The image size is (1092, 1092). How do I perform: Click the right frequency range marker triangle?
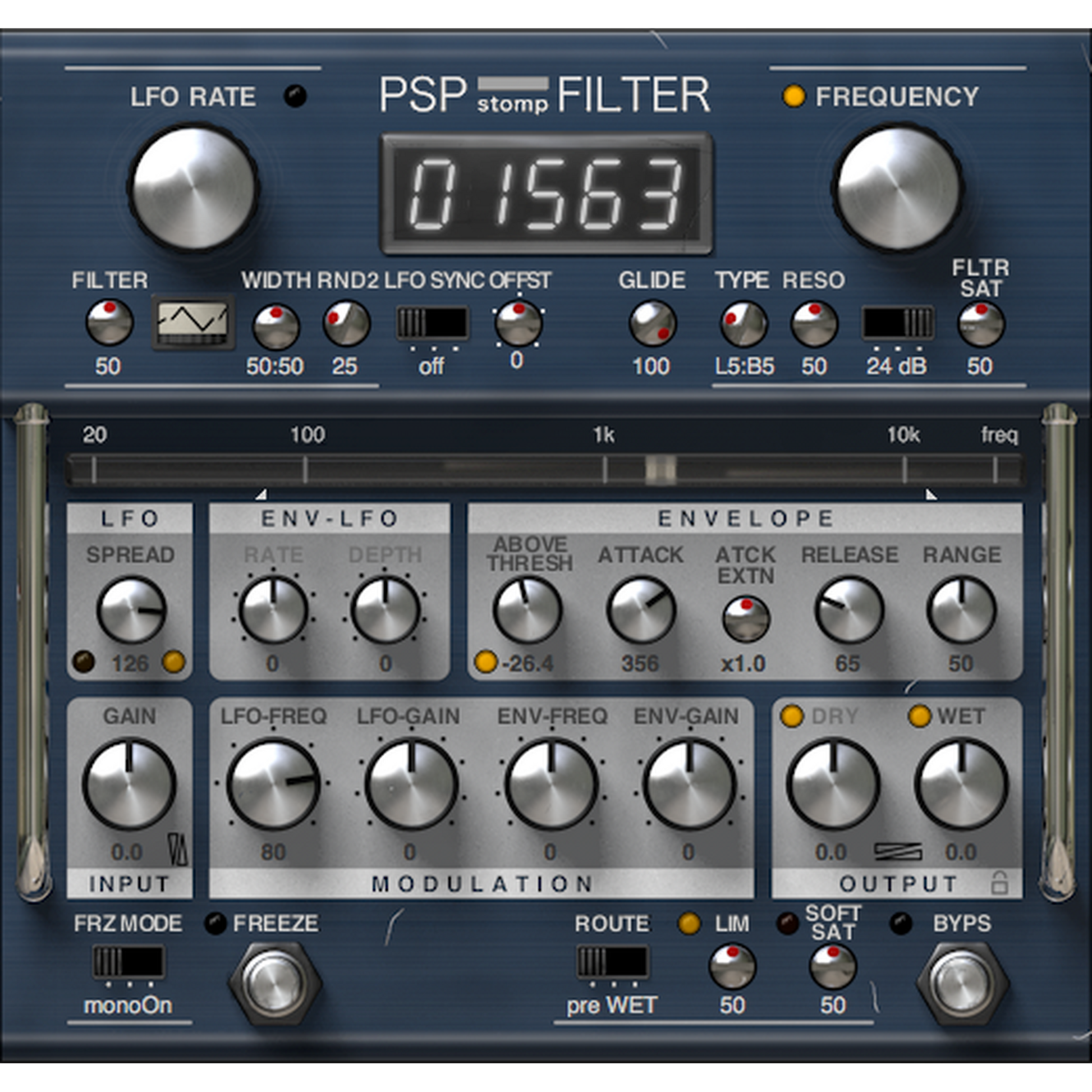pos(931,494)
